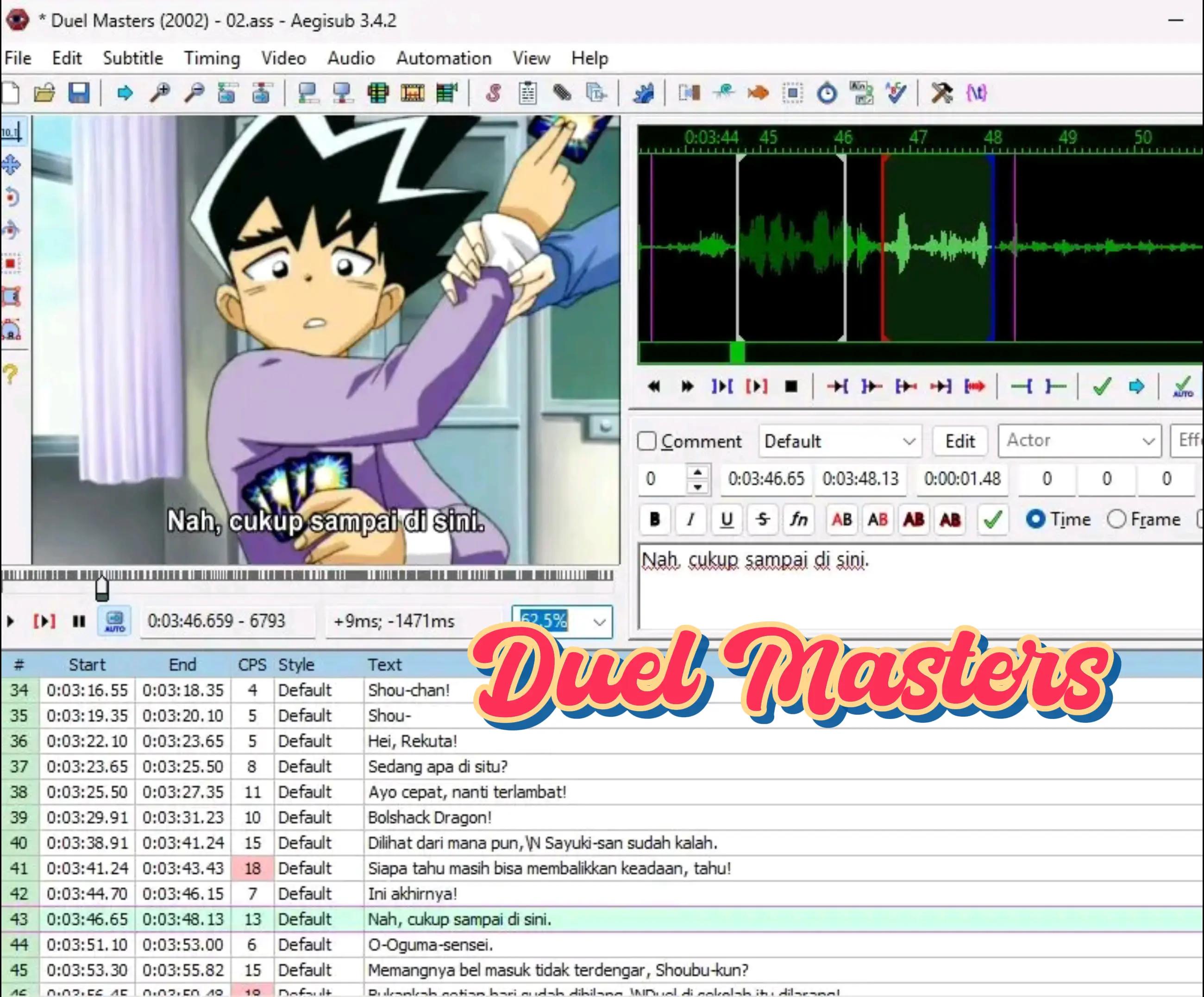Run the Spell Checker toolbar icon
This screenshot has width=1204, height=997.
point(896,93)
